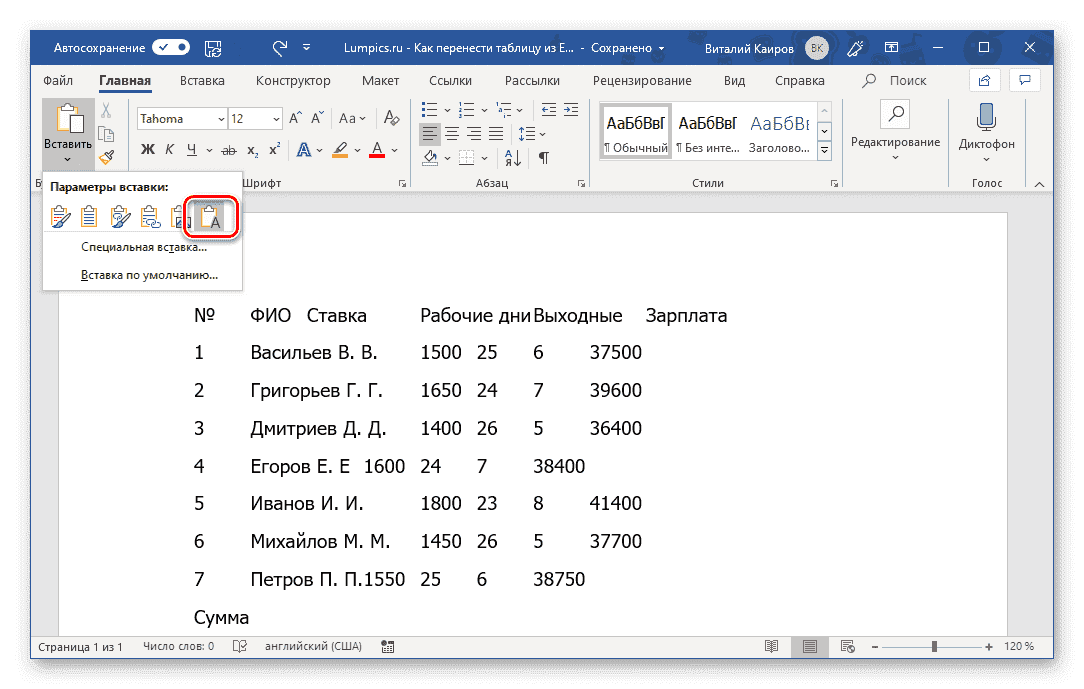Toggle italic formatting with К button
The image size is (1084, 689).
pos(170,150)
